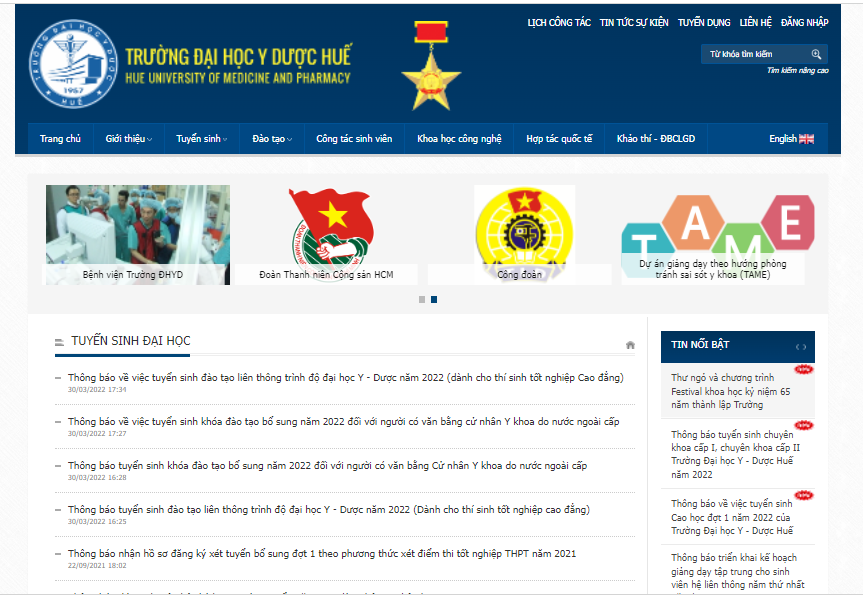
Task: Click the search magnifier icon
Action: click(x=816, y=54)
